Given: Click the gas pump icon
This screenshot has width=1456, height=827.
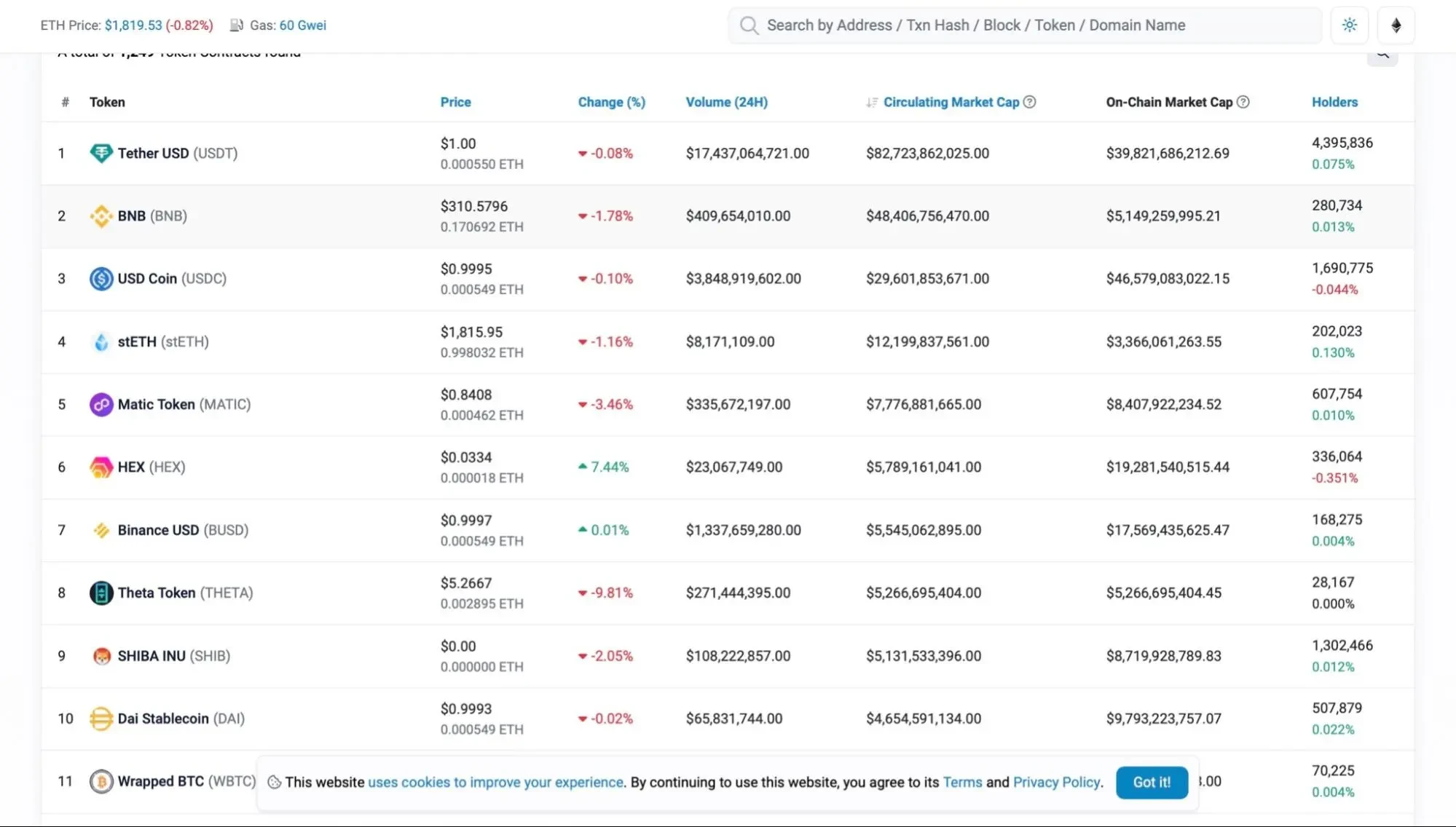Looking at the screenshot, I should point(237,25).
